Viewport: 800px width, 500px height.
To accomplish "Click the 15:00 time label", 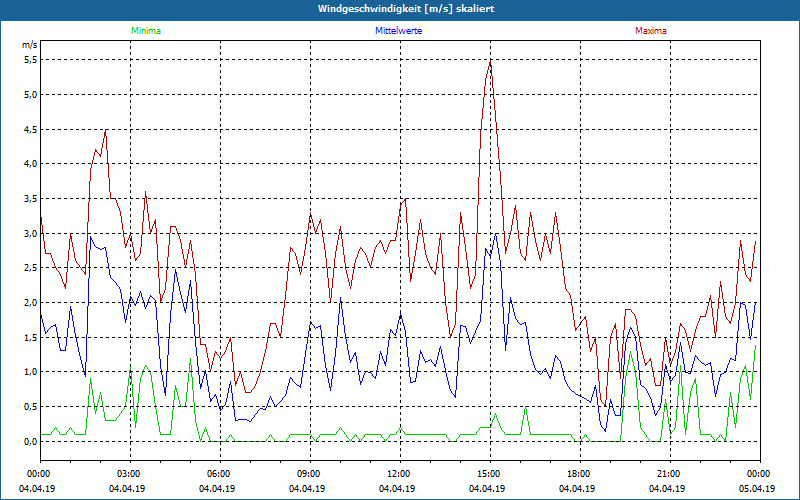I will [x=490, y=474].
